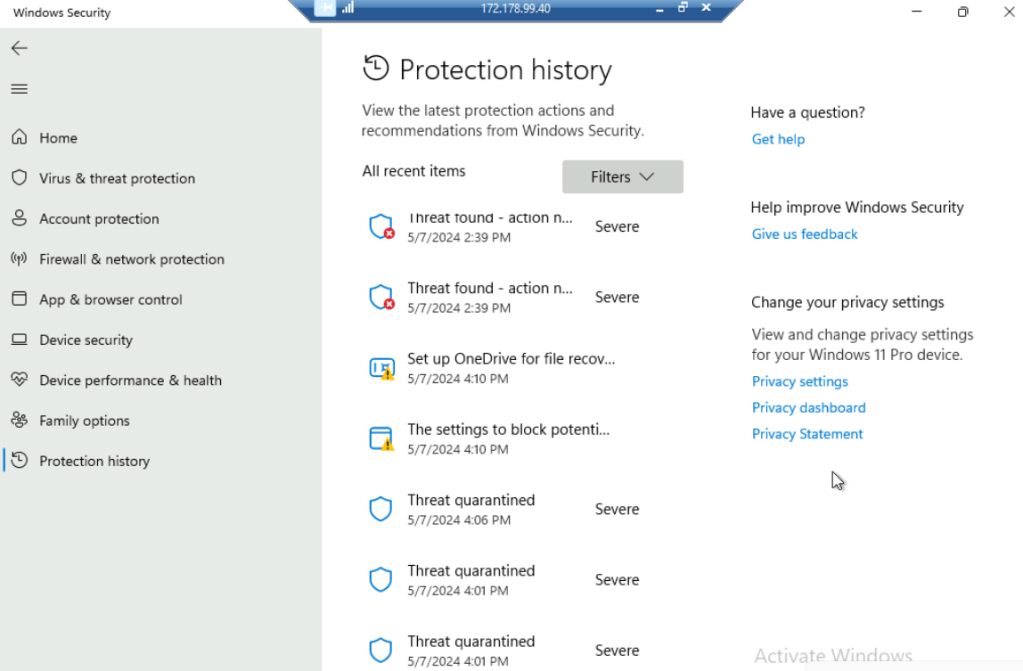Select Protection history in sidebar
Image resolution: width=1023 pixels, height=671 pixels.
pyautogui.click(x=94, y=461)
